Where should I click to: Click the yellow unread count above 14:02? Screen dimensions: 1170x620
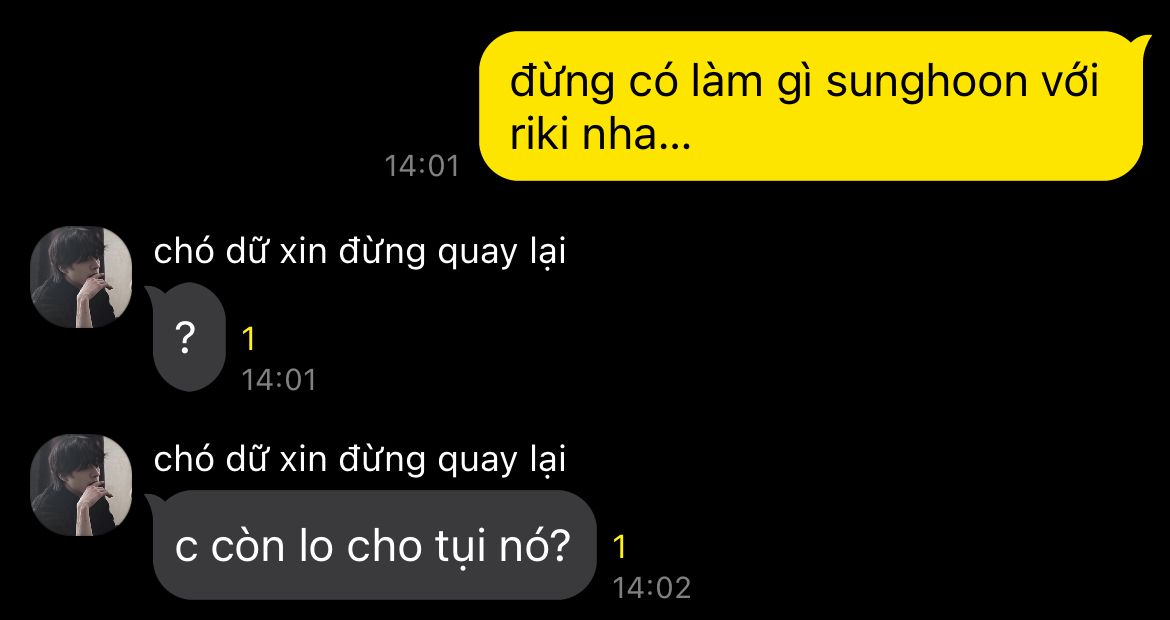[x=619, y=548]
